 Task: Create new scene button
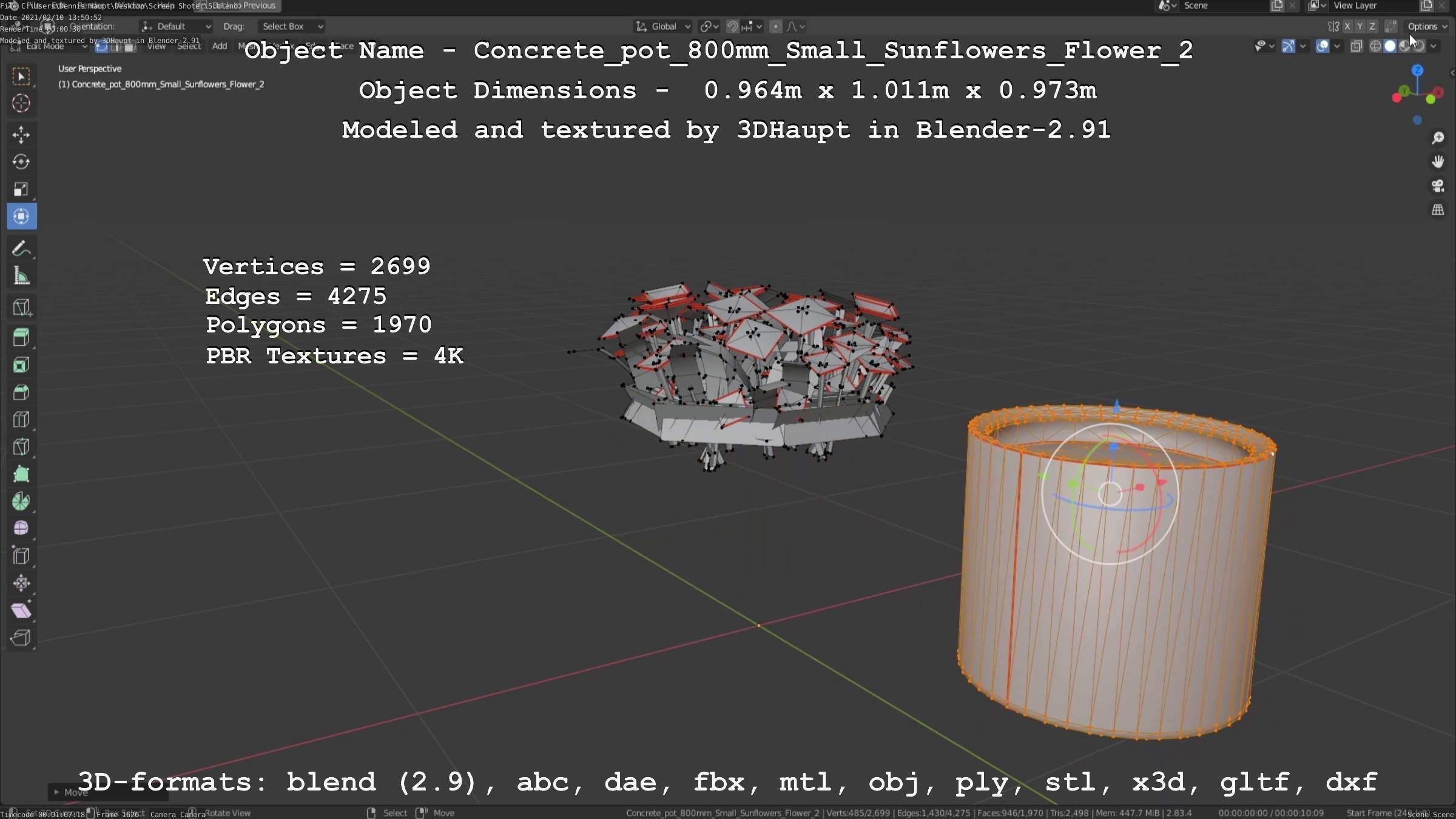point(1277,6)
